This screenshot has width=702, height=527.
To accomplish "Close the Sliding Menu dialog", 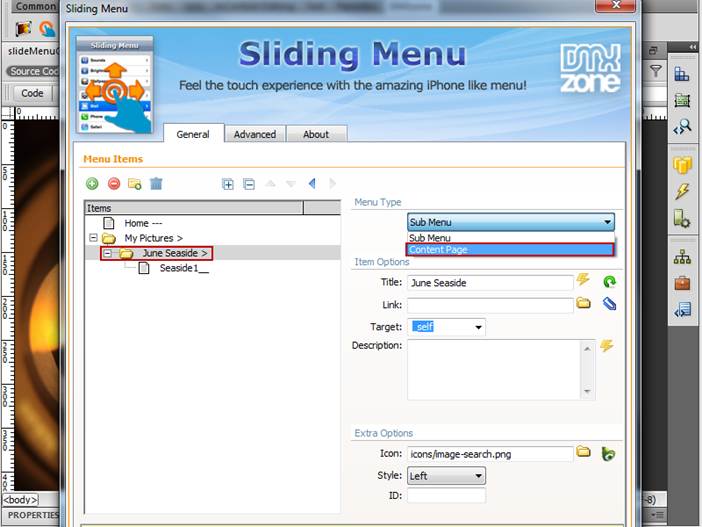I will (616, 5).
